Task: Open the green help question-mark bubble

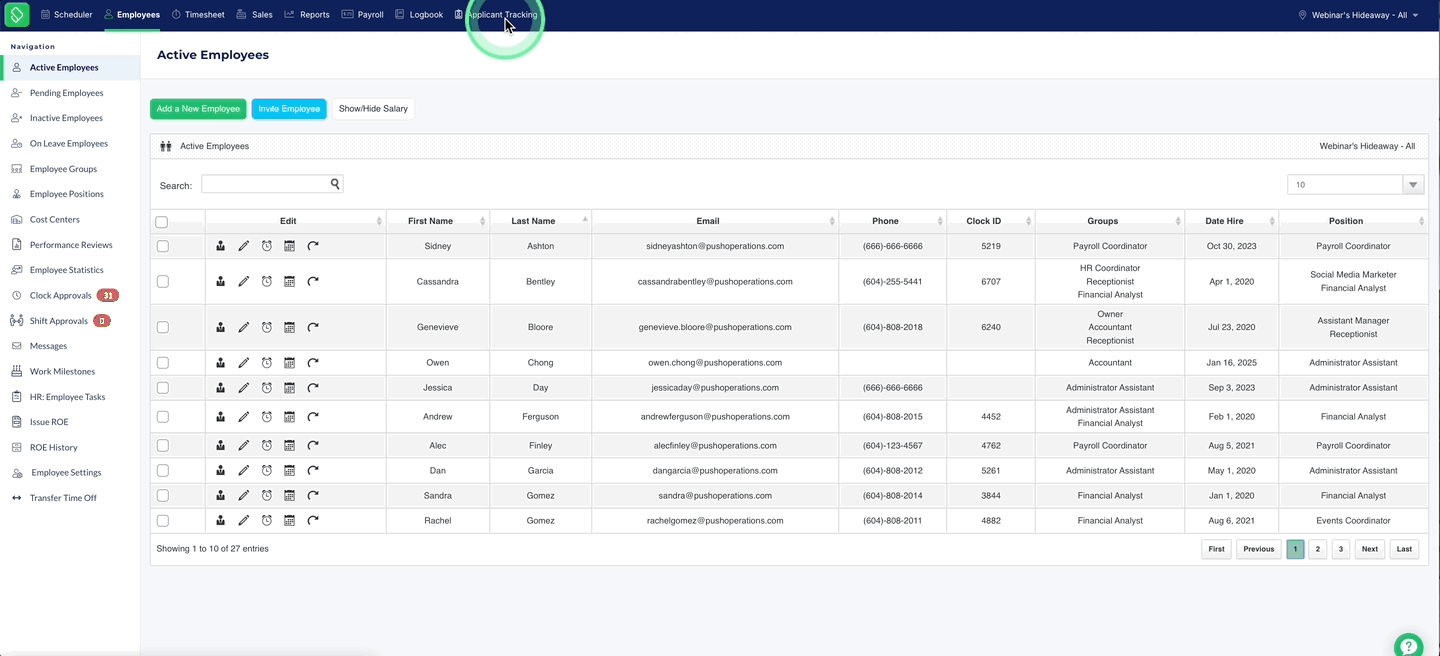Action: [1408, 645]
